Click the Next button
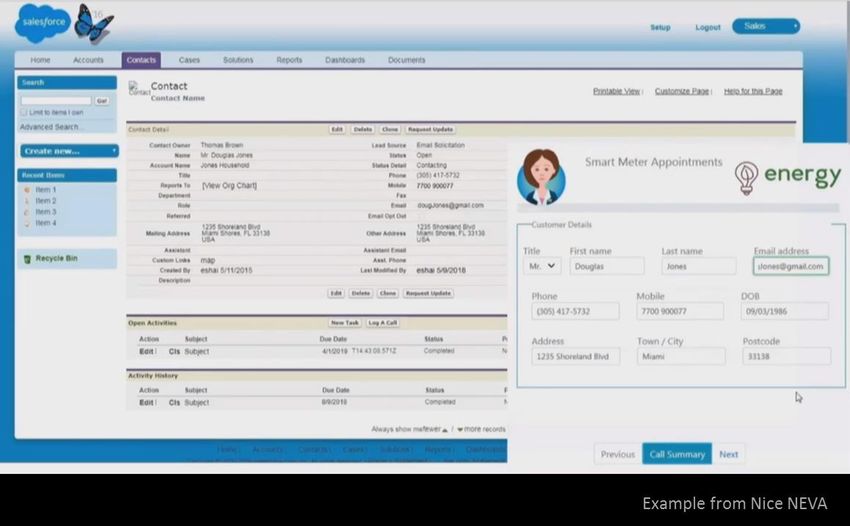 [729, 454]
